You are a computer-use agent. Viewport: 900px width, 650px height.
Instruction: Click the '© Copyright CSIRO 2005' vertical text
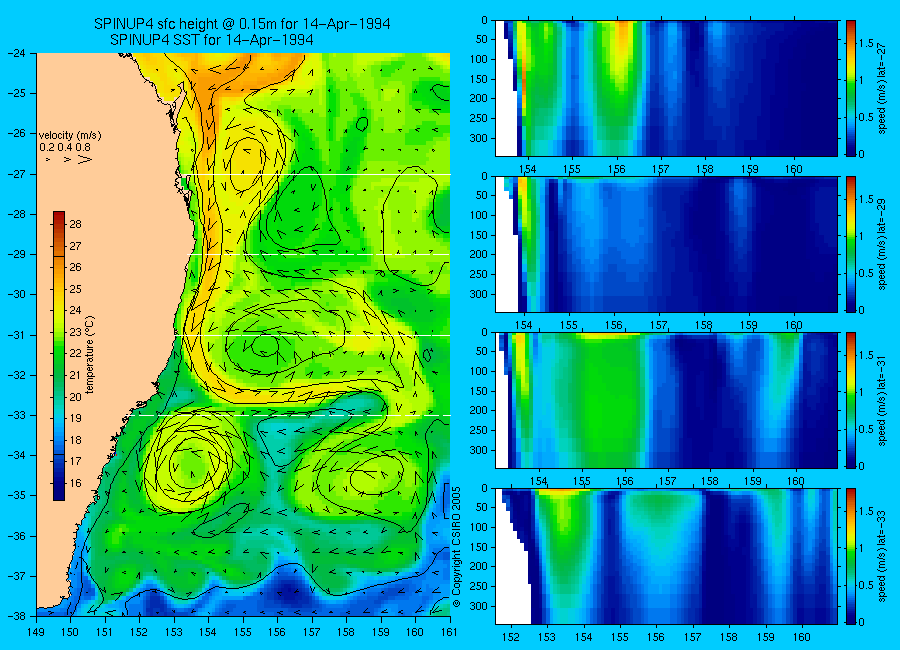click(x=456, y=547)
